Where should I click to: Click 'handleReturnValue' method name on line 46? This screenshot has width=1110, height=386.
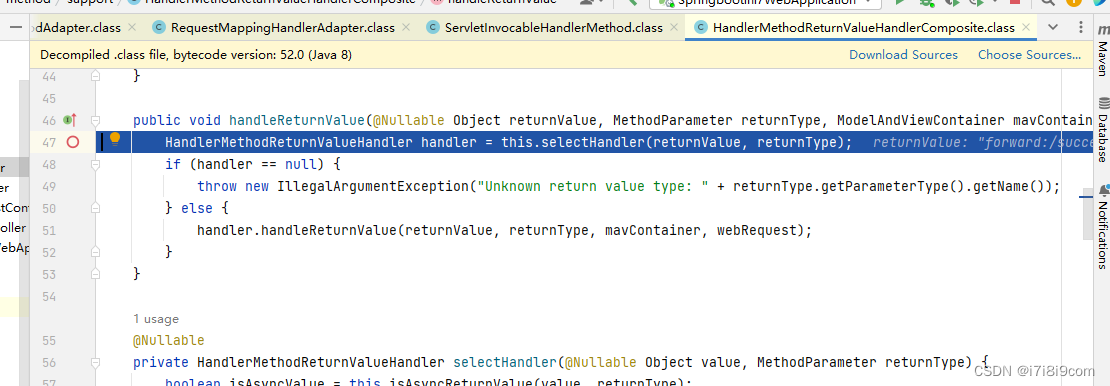point(297,120)
